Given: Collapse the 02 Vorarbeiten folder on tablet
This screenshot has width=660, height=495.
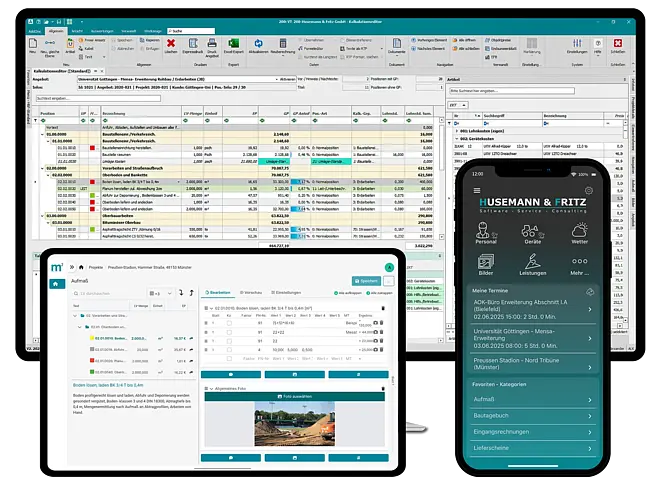Looking at the screenshot, I should 75,316.
